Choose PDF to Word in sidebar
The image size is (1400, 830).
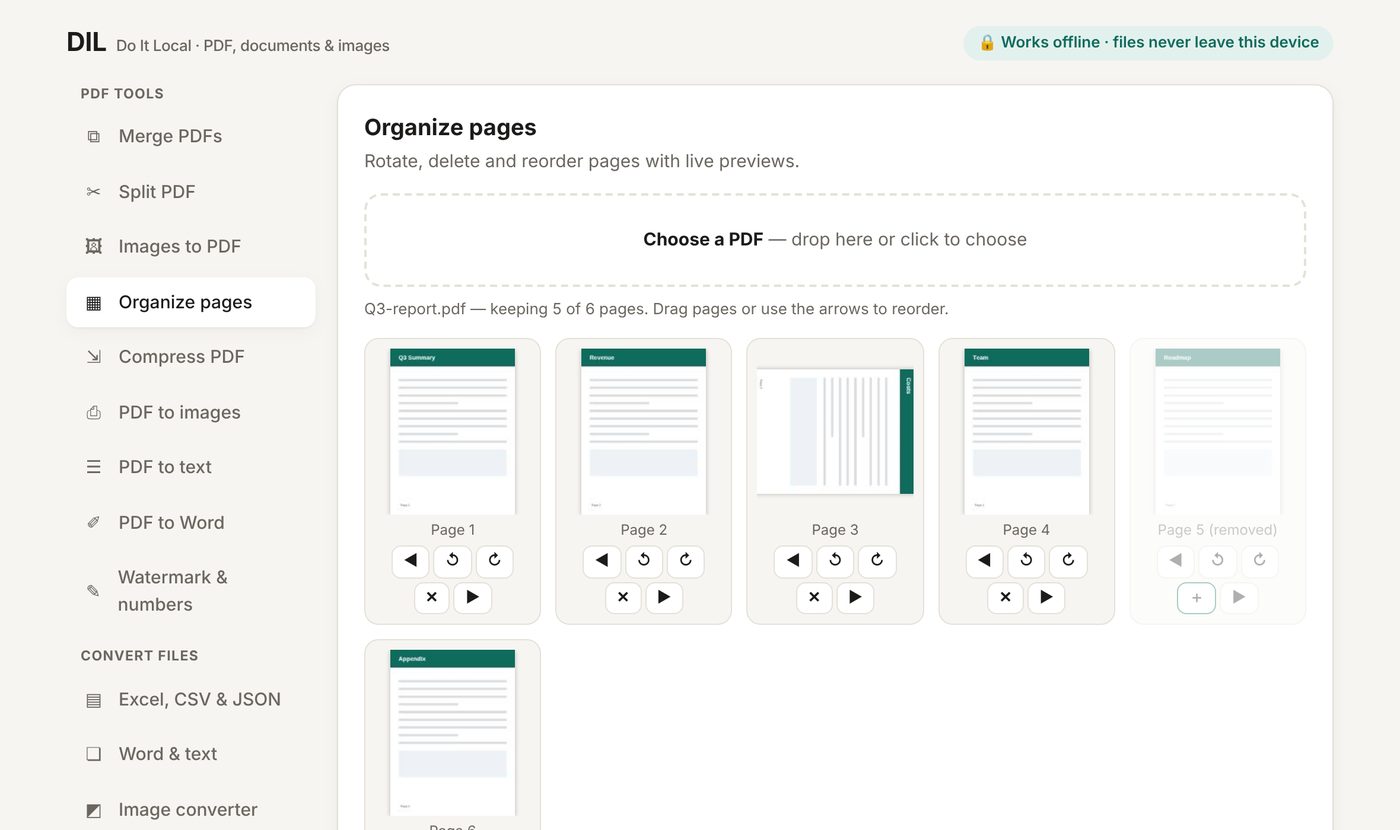click(191, 523)
